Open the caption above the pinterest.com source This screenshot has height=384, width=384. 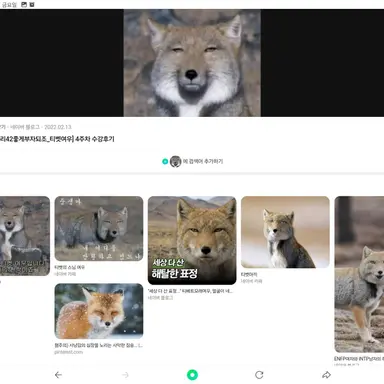[99, 345]
